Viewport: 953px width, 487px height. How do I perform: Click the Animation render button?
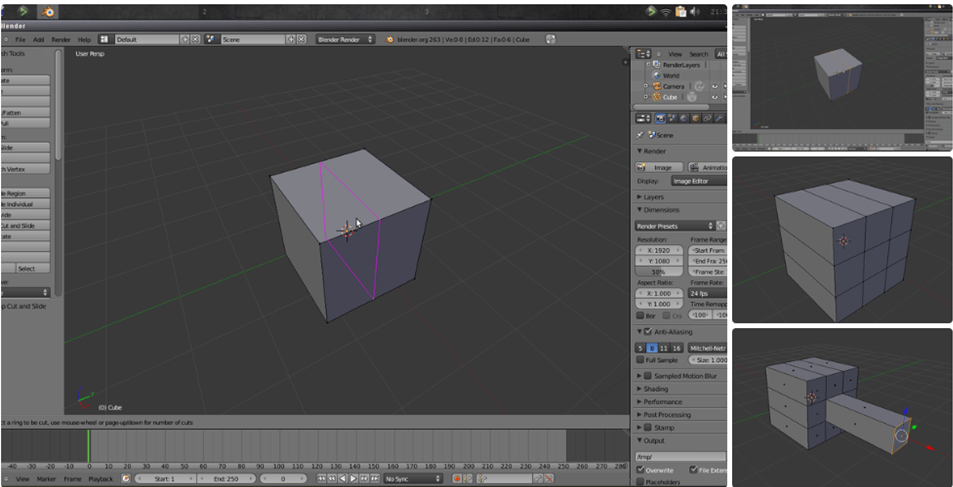pyautogui.click(x=707, y=167)
